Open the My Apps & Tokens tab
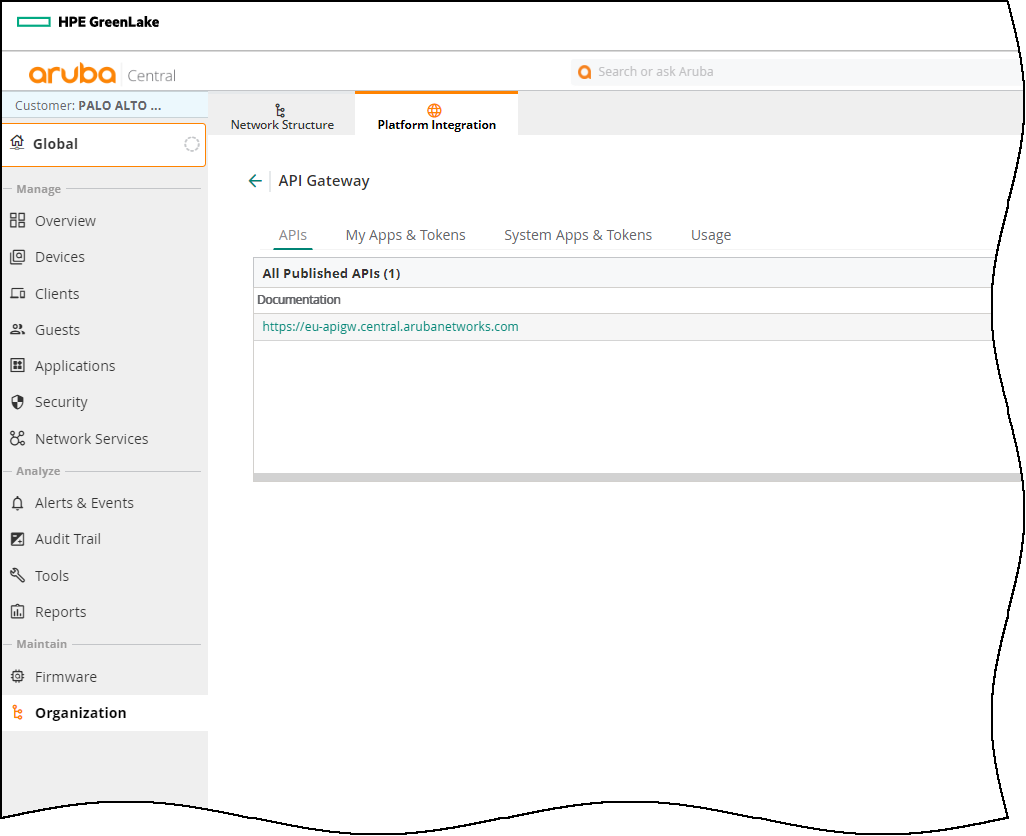Screen dimensions: 1026x836 pos(405,235)
